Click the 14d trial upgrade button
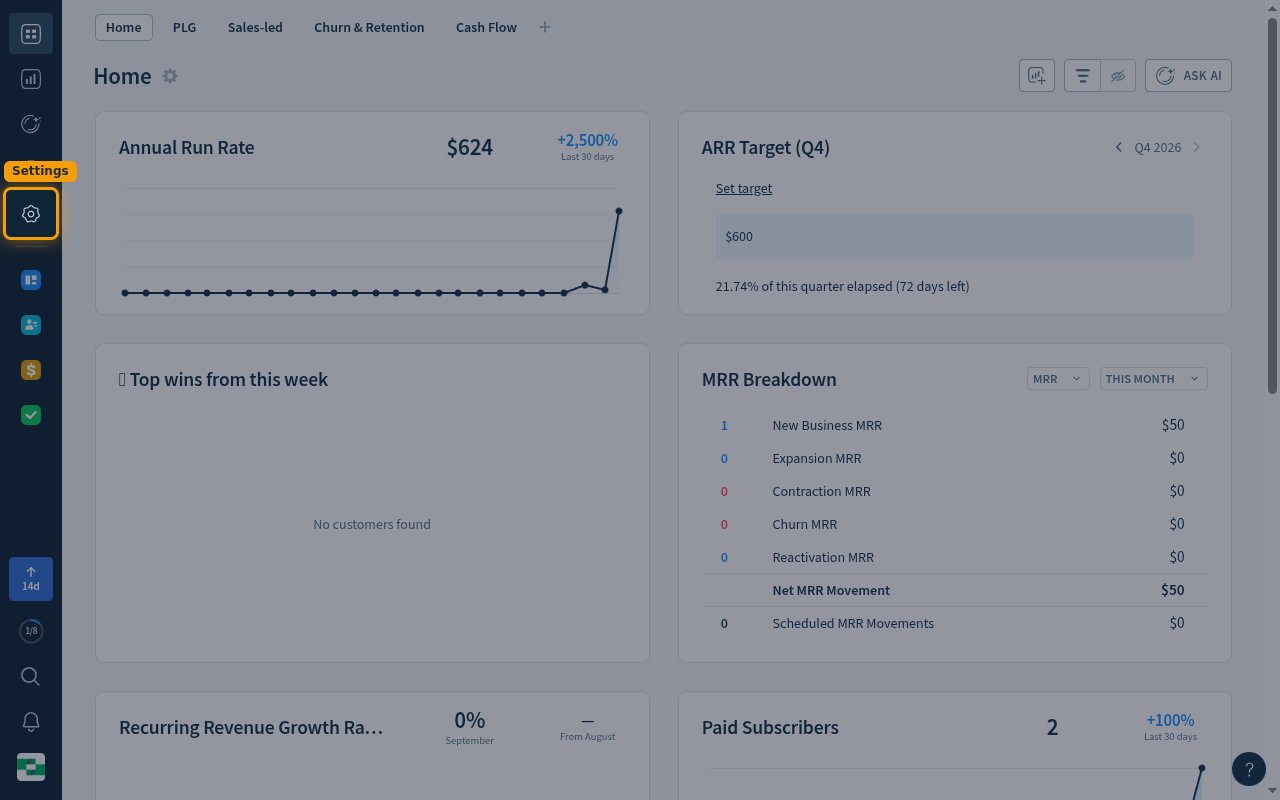 click(x=31, y=579)
